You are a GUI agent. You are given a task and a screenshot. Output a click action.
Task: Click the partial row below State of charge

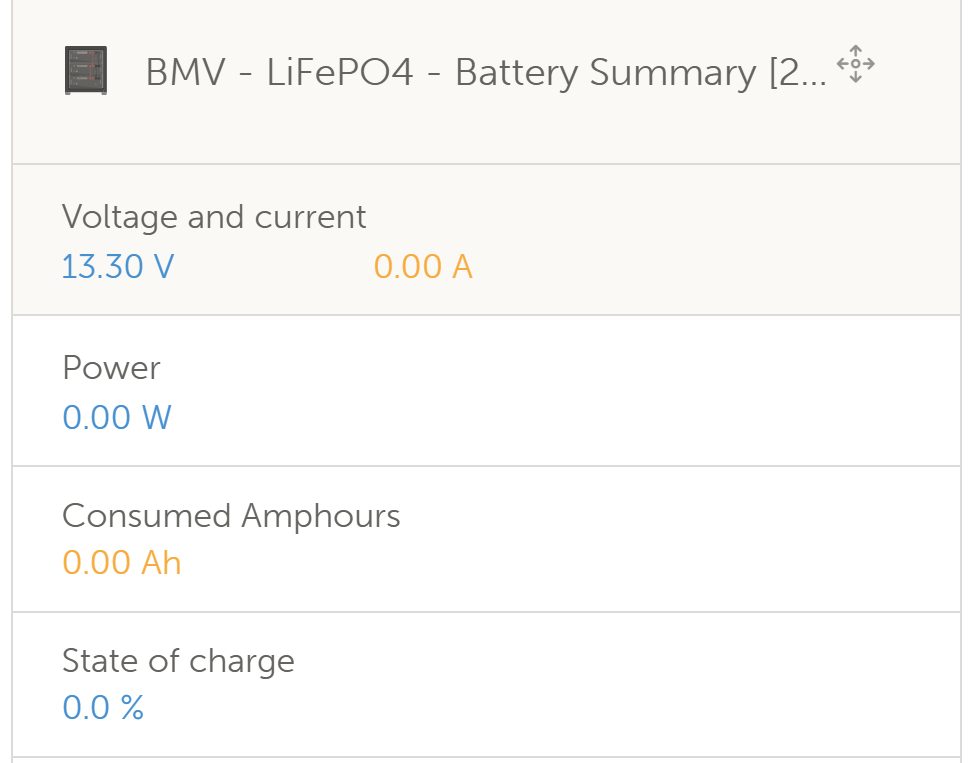point(480,760)
